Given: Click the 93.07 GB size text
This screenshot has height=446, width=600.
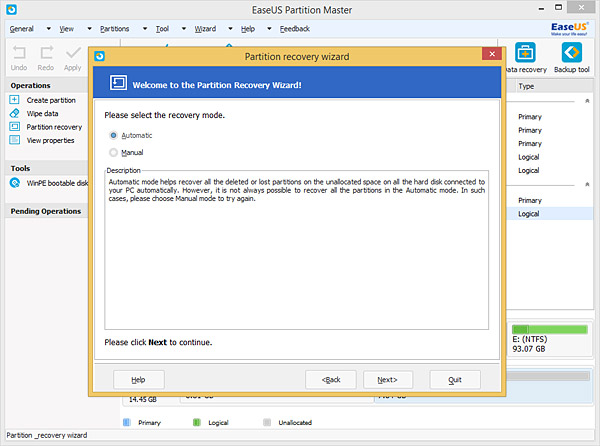Looking at the screenshot, I should click(529, 349).
